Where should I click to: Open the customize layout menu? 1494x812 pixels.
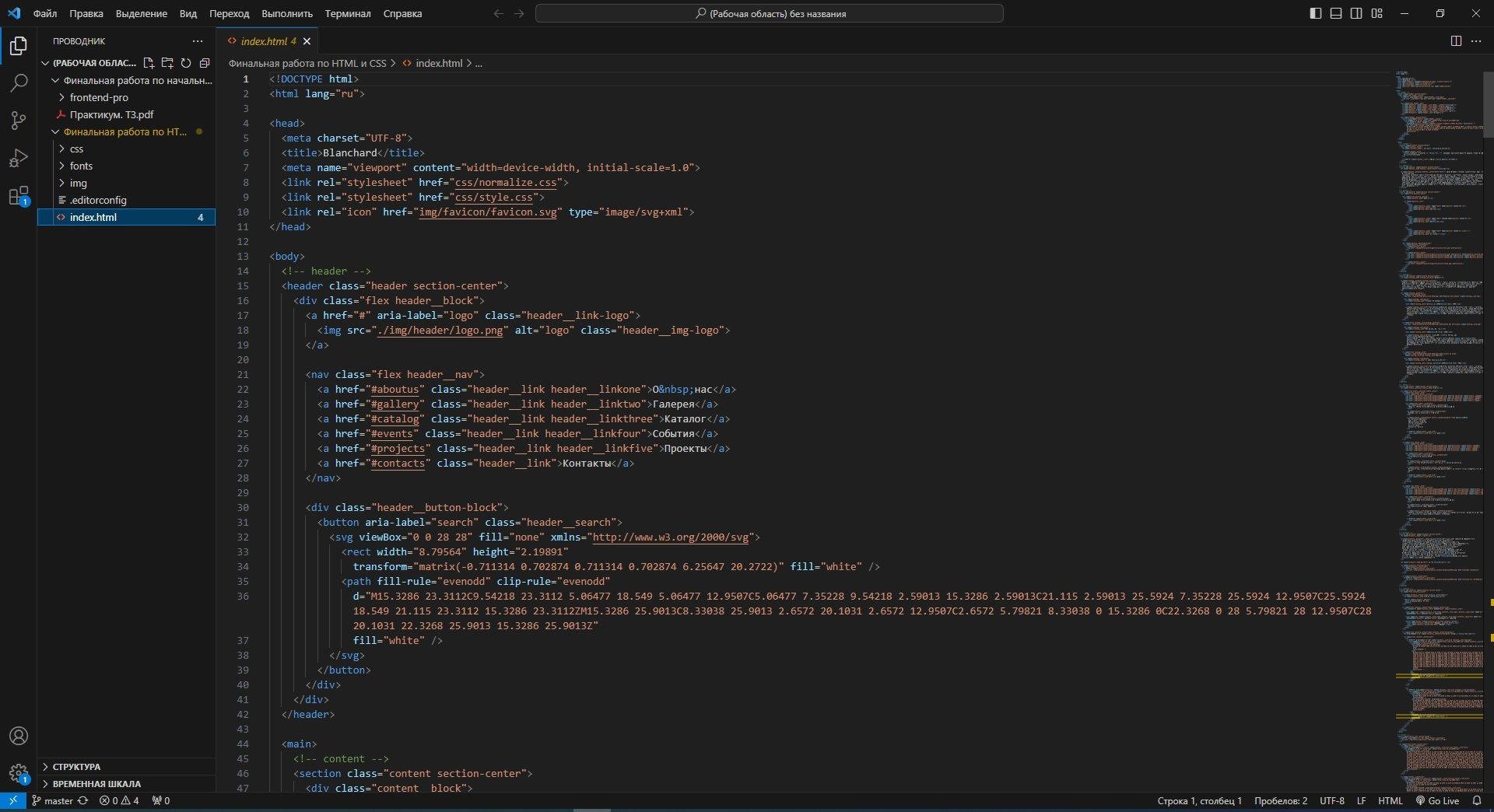pyautogui.click(x=1377, y=13)
